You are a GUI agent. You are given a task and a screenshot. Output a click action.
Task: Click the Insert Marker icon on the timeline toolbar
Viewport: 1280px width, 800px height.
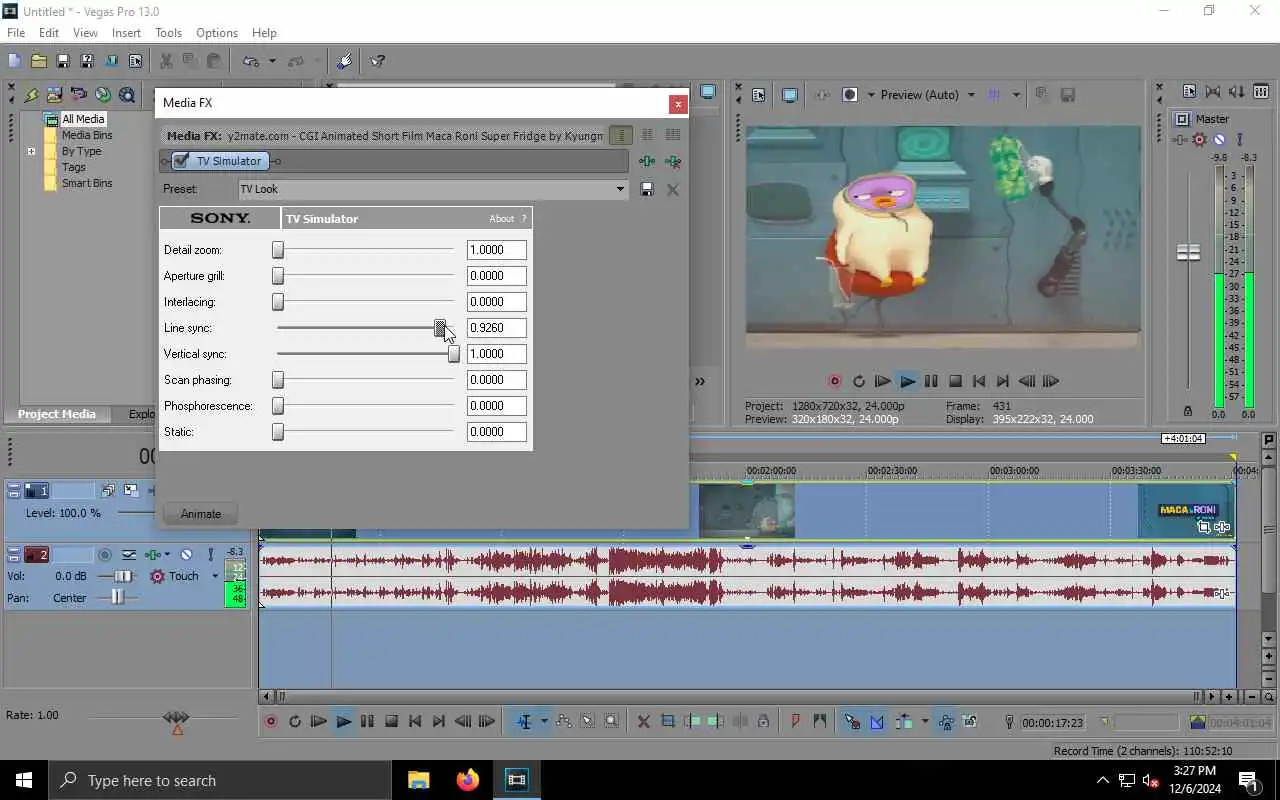(x=796, y=721)
